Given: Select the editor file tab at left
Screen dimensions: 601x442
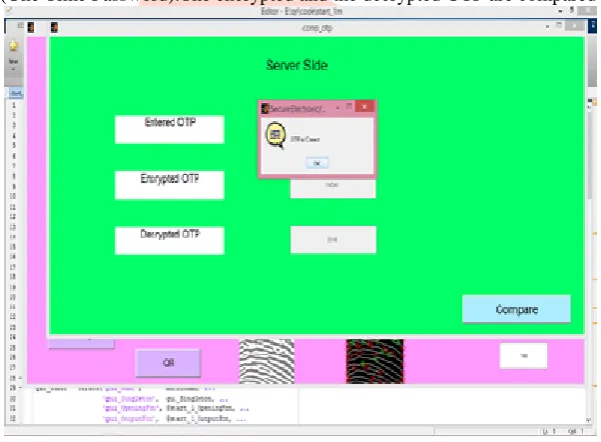Looking at the screenshot, I should click(x=16, y=93).
